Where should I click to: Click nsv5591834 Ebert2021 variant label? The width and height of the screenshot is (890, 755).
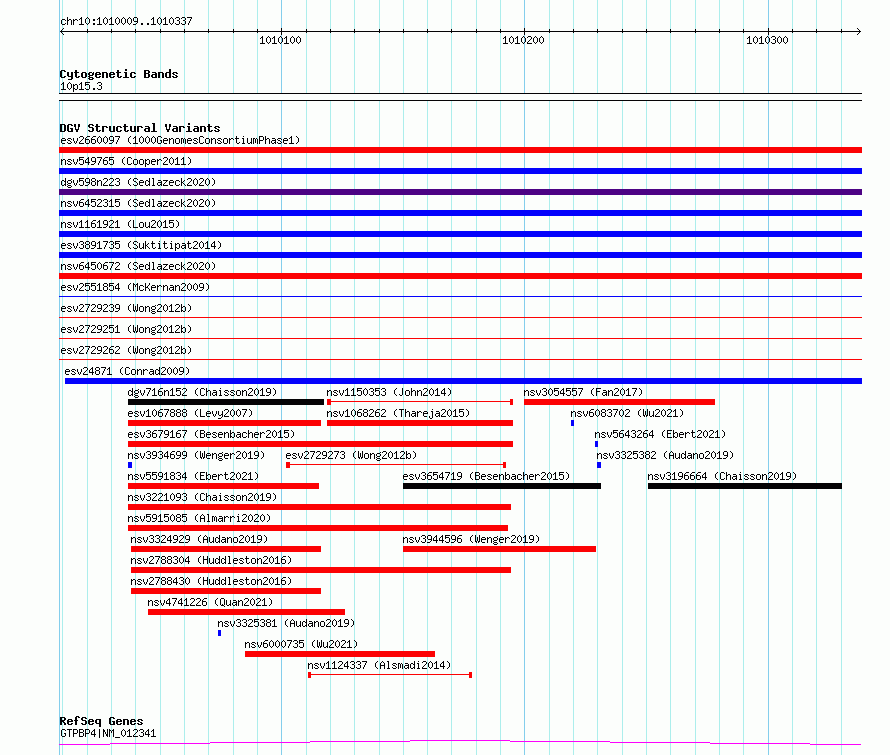(x=193, y=476)
